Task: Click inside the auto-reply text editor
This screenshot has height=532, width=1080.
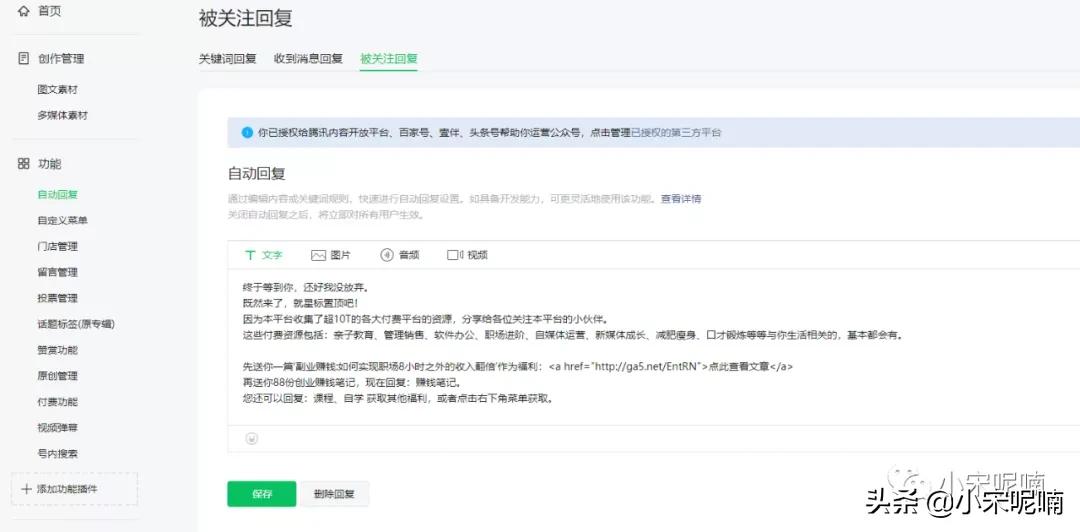Action: click(x=653, y=345)
